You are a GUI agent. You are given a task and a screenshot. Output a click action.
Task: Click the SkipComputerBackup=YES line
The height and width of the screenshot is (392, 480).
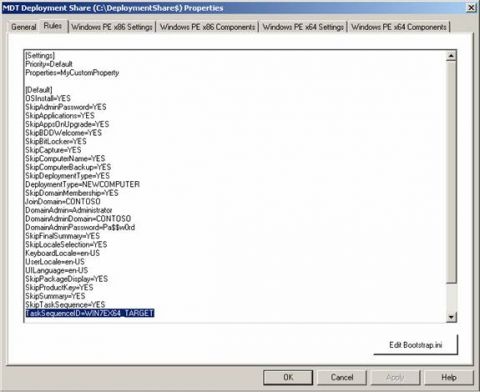pos(68,167)
